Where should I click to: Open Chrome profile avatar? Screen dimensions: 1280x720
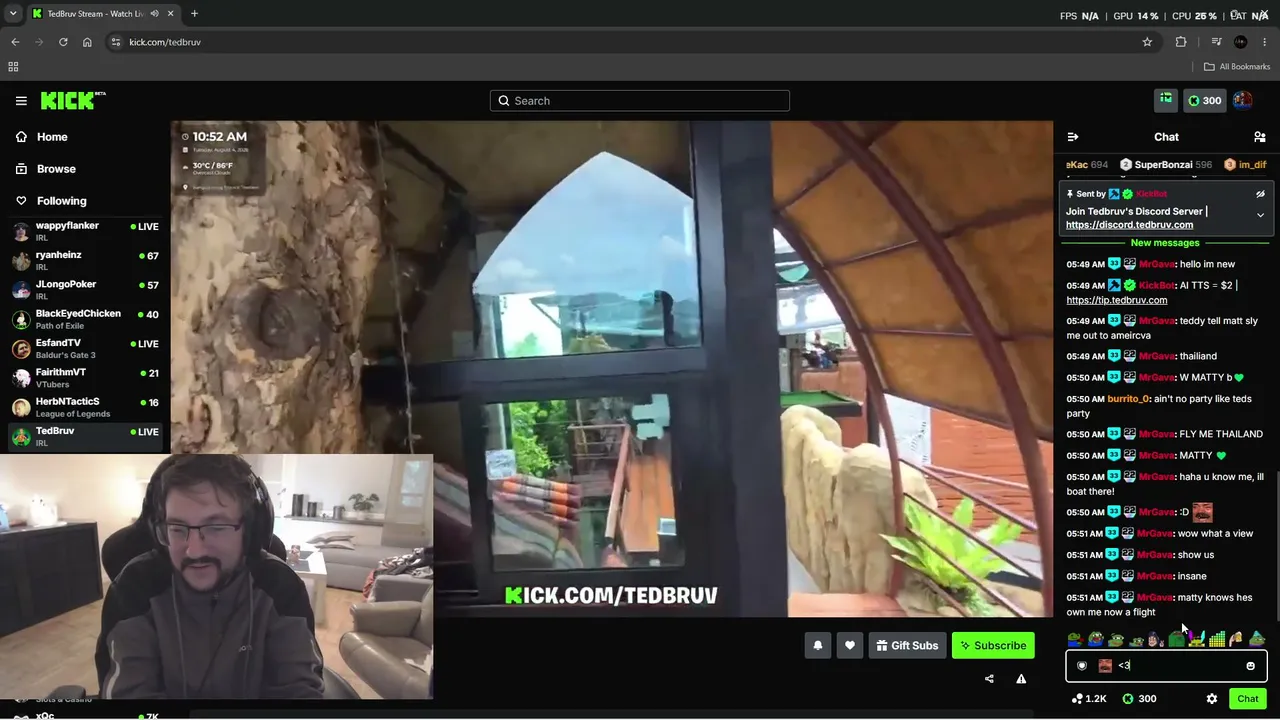(1241, 42)
